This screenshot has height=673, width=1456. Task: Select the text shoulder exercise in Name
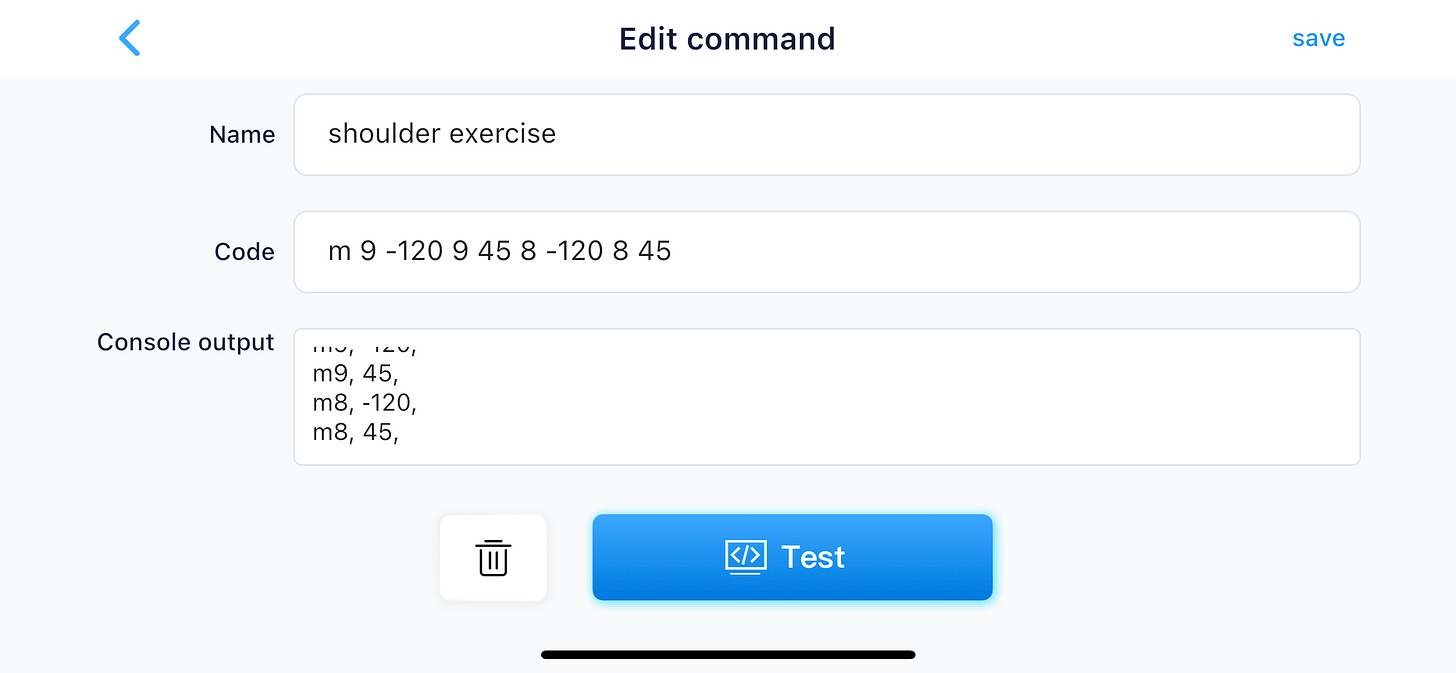pos(443,133)
